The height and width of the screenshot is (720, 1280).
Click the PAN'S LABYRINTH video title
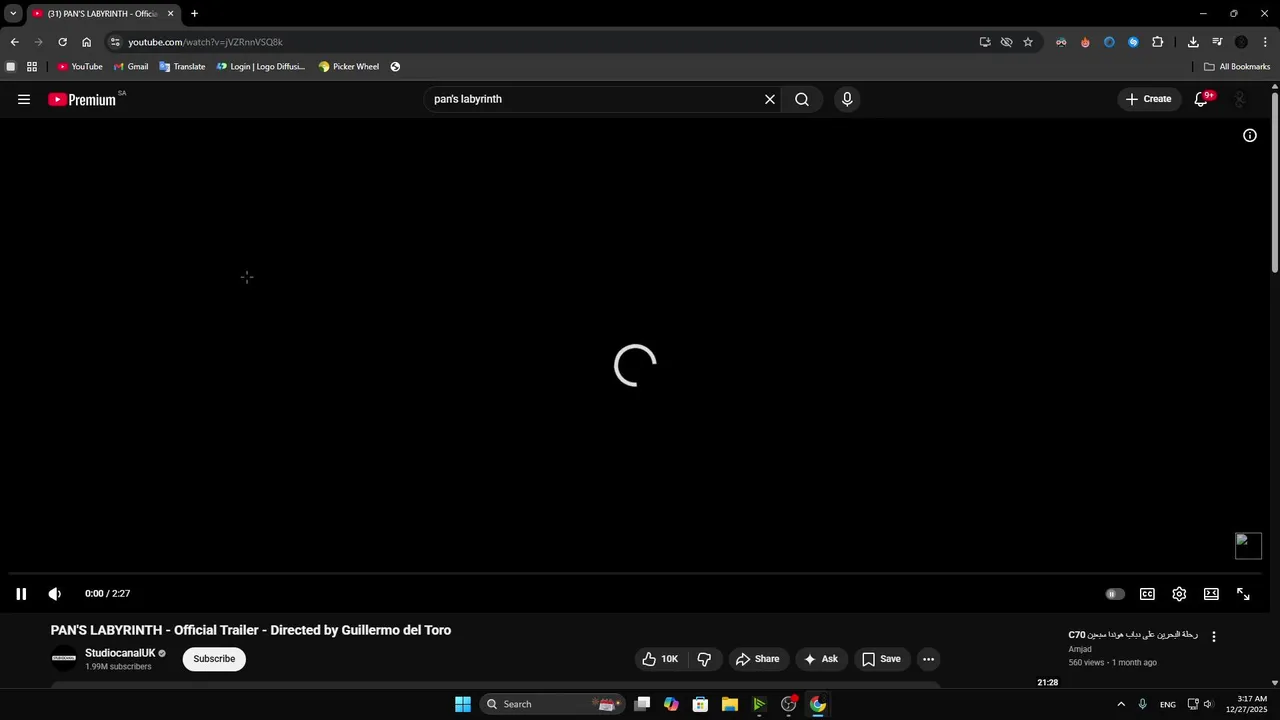tap(251, 630)
